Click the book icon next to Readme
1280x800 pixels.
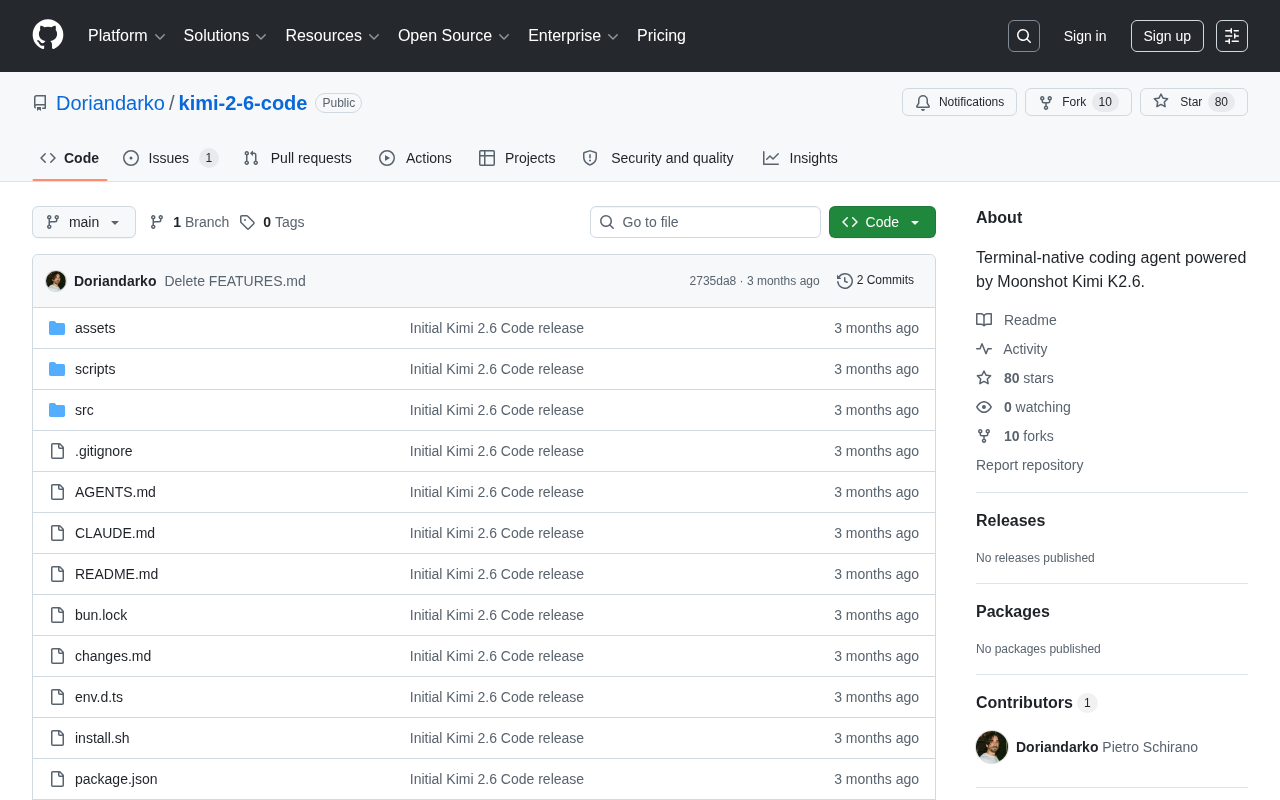point(984,320)
